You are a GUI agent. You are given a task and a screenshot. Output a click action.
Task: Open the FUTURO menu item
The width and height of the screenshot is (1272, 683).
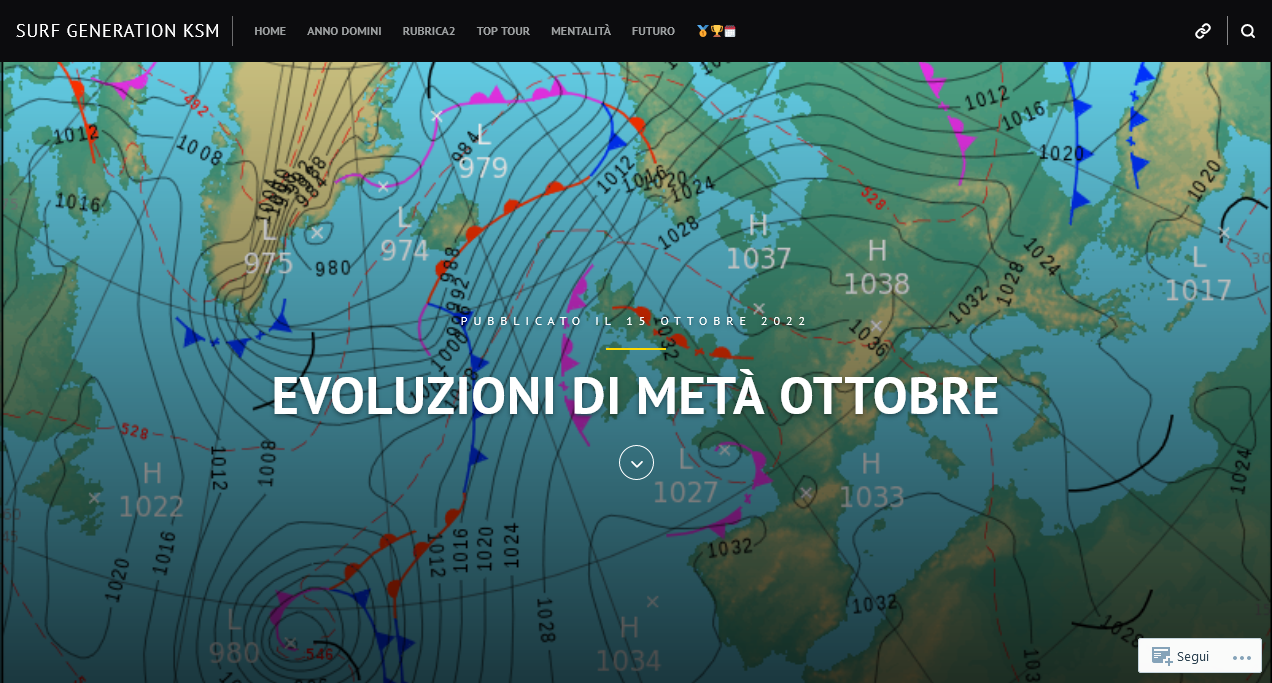(653, 31)
